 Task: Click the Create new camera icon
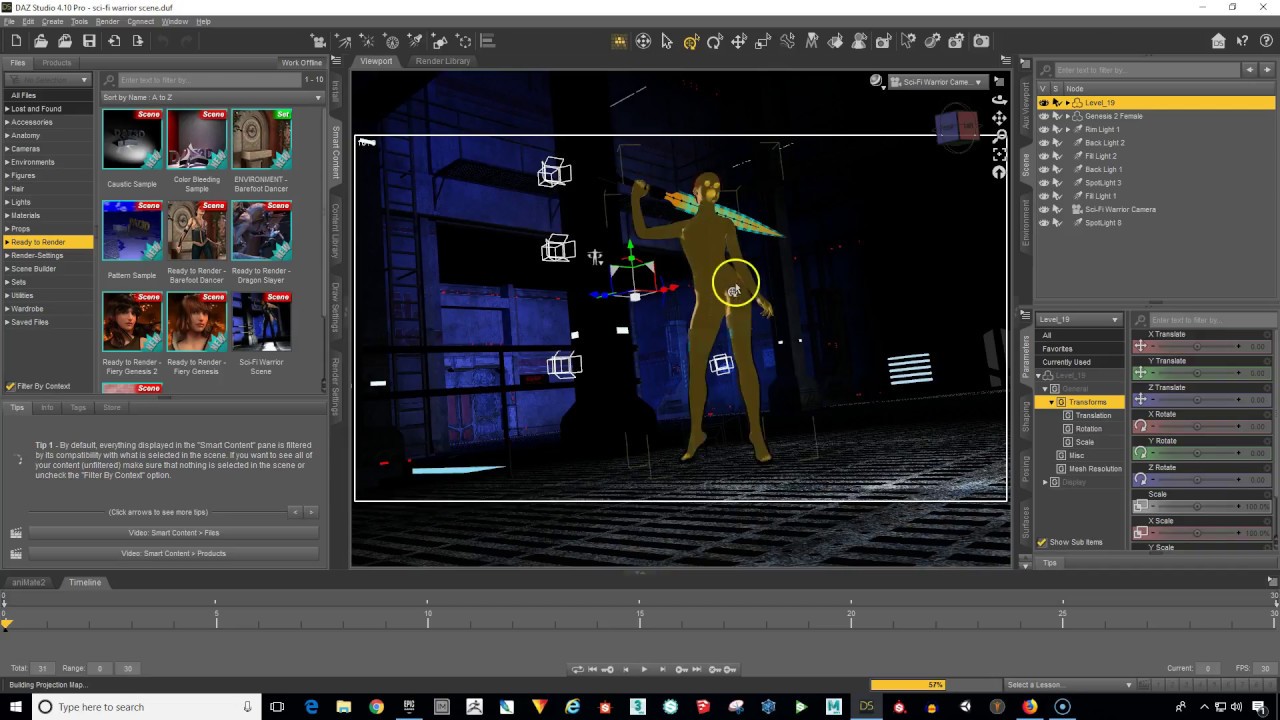pos(319,41)
